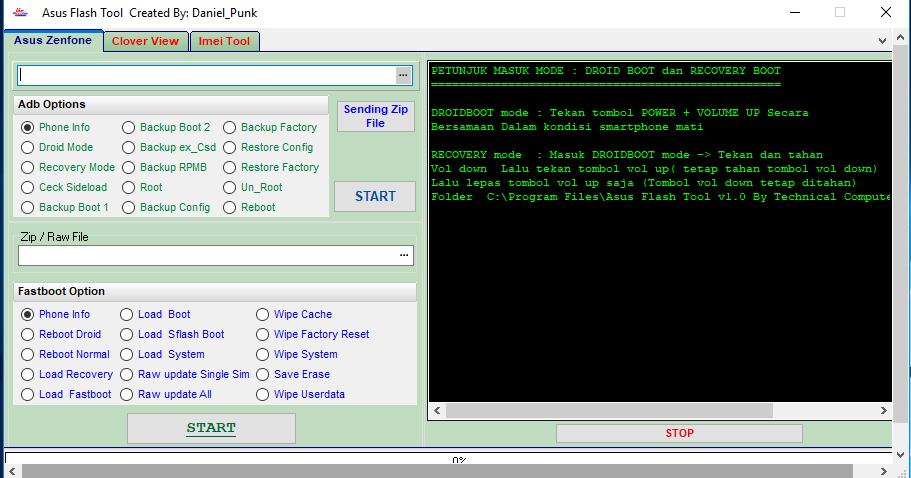This screenshot has height=478, width=911.
Task: Click the Sending Zip File button
Action: (376, 116)
